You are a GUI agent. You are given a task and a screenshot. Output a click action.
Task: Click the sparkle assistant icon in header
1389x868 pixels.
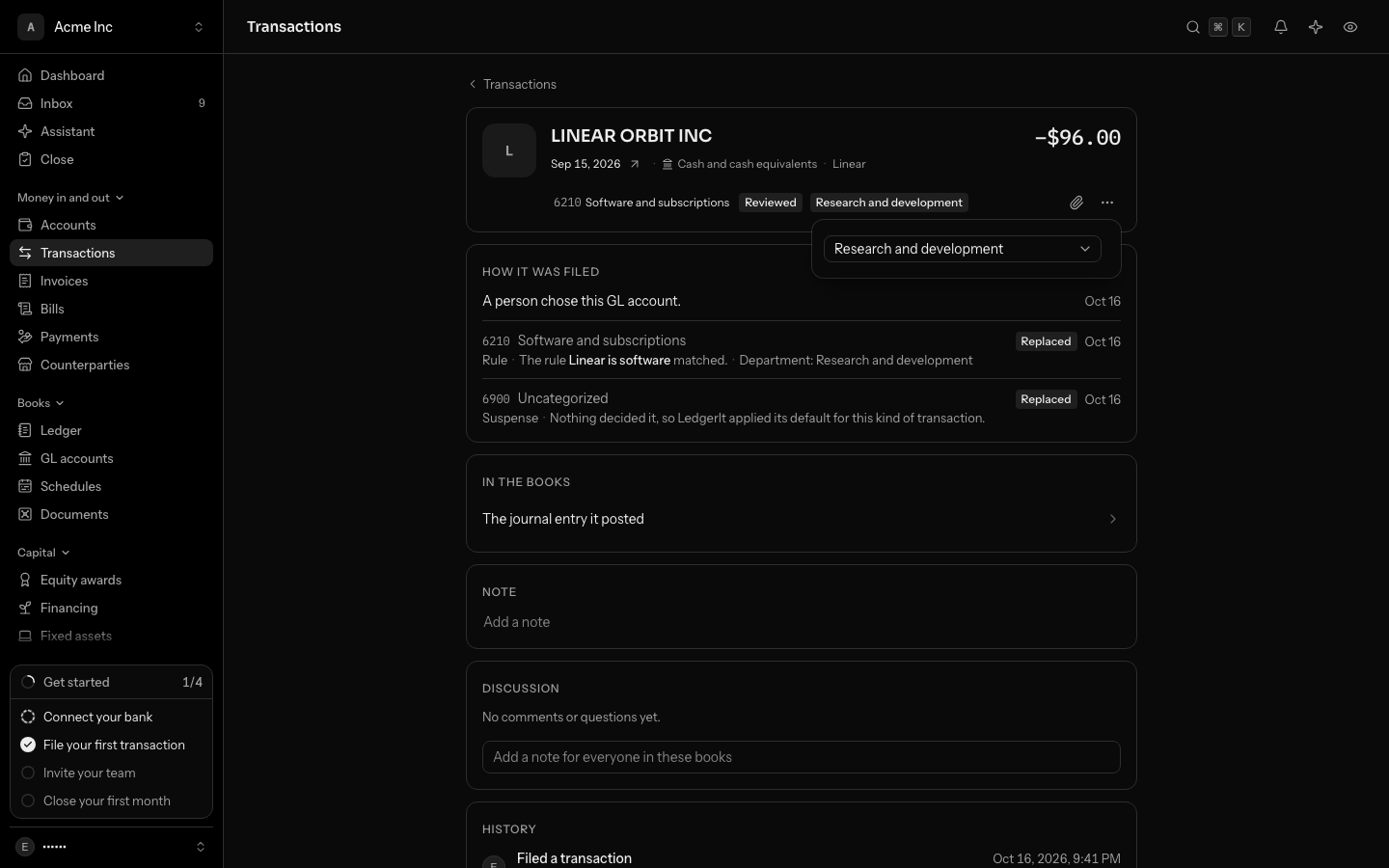coord(1316,27)
